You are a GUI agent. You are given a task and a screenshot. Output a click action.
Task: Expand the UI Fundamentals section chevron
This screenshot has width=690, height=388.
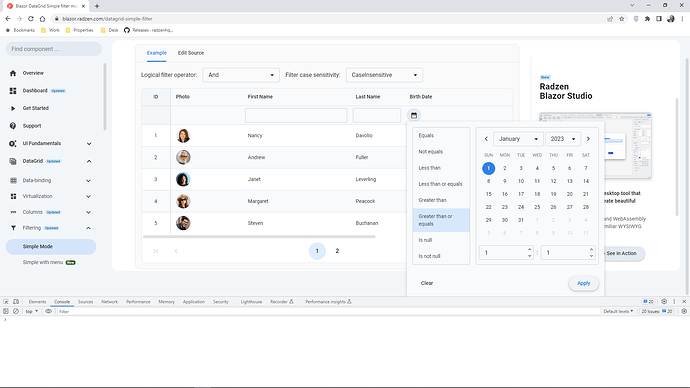click(x=89, y=143)
